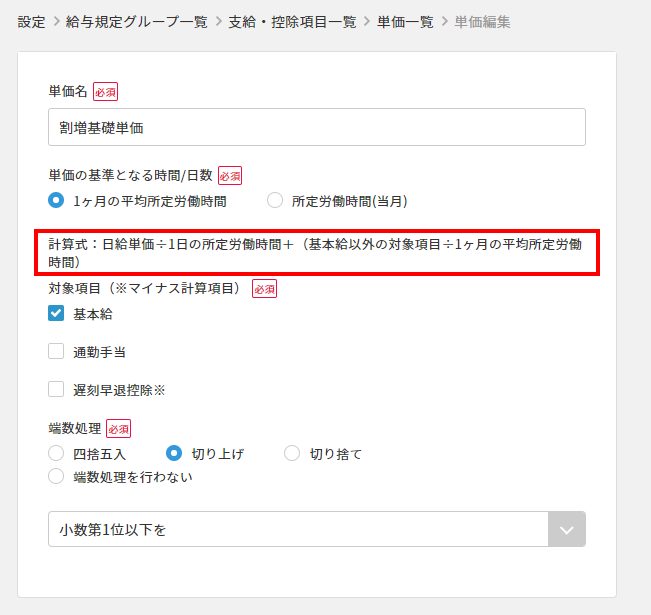Select 端数処理を行わない radio option
The image size is (651, 615).
(57, 477)
